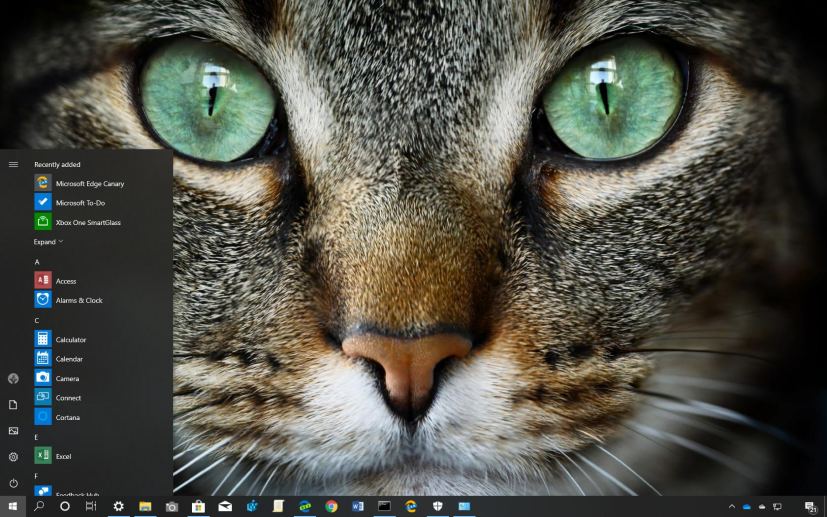This screenshot has width=827, height=517.
Task: Open Settings gear on the taskbar
Action: click(119, 506)
